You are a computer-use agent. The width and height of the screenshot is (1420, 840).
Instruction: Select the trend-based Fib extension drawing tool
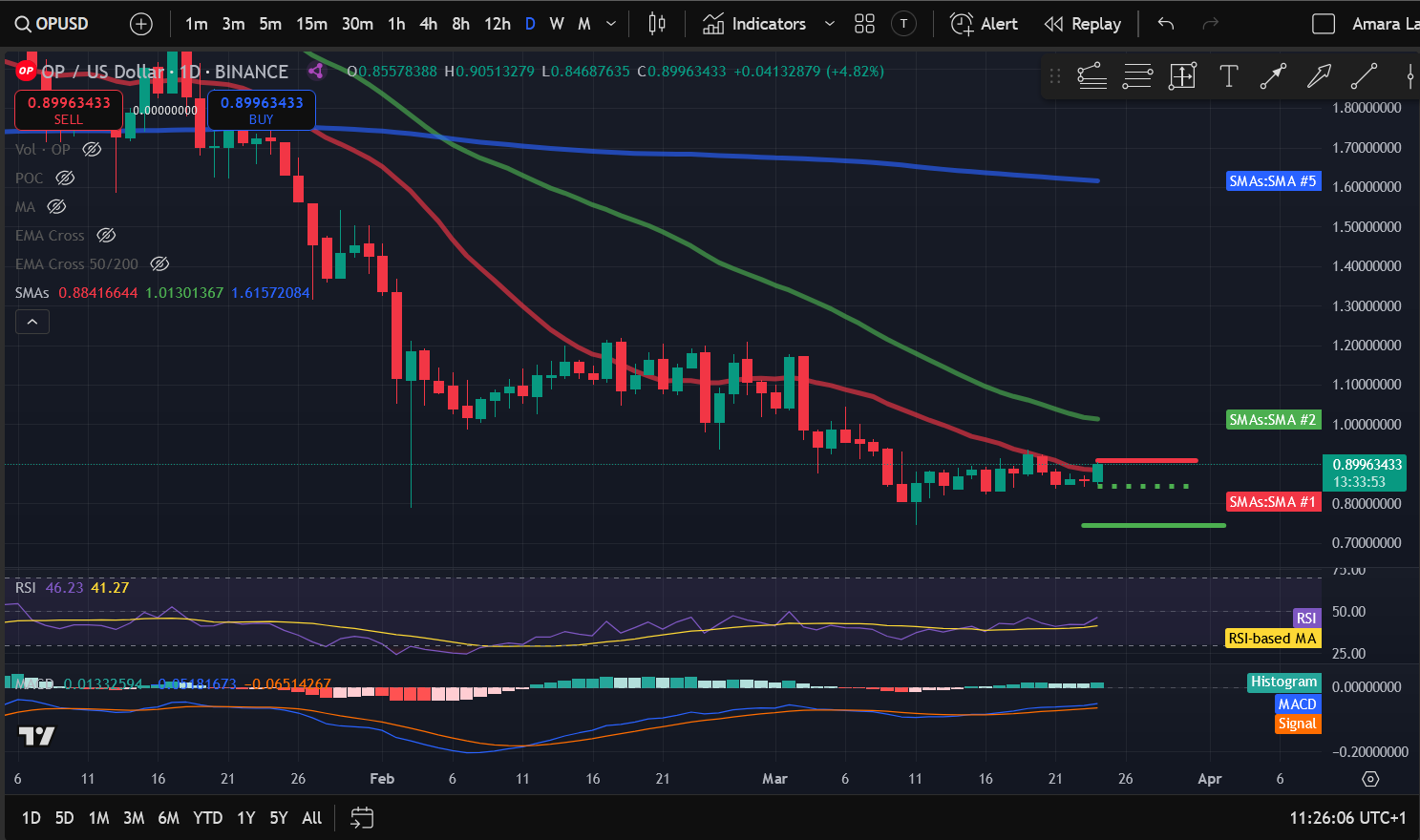point(1091,75)
